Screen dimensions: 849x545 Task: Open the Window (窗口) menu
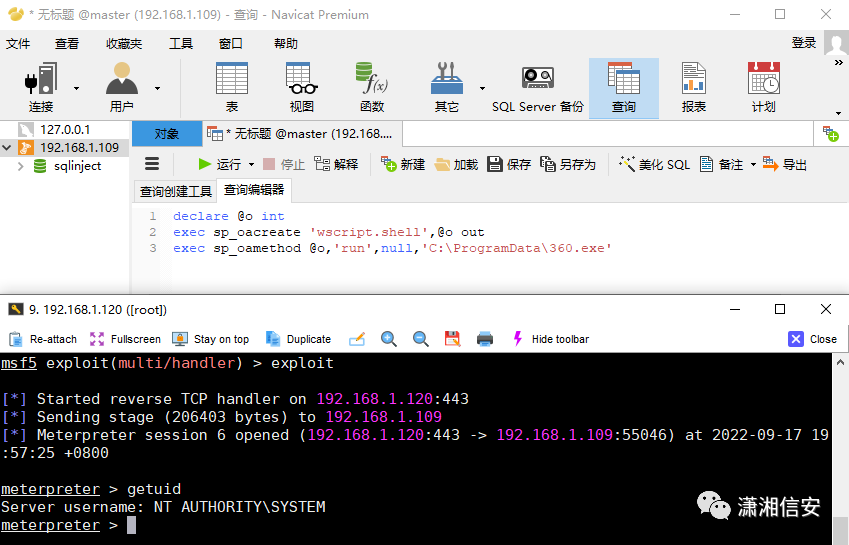pyautogui.click(x=231, y=44)
